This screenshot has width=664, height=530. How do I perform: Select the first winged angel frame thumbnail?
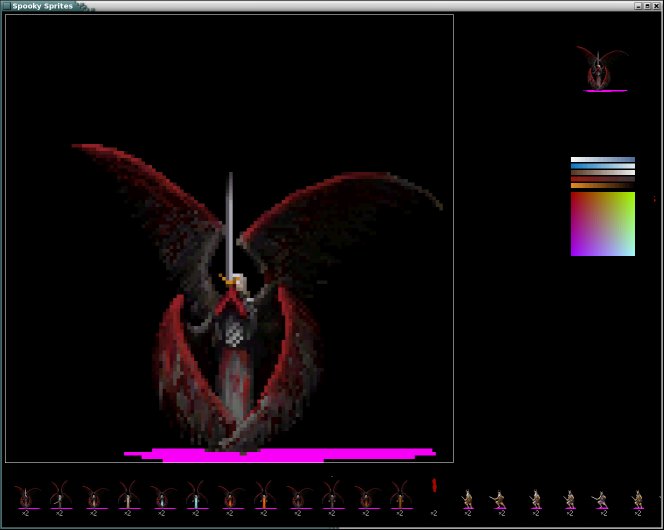point(25,496)
